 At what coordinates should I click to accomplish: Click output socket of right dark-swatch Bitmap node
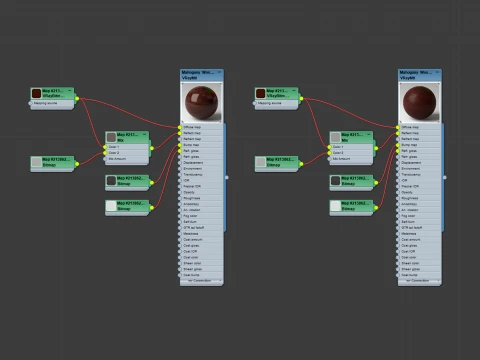coord(376,183)
